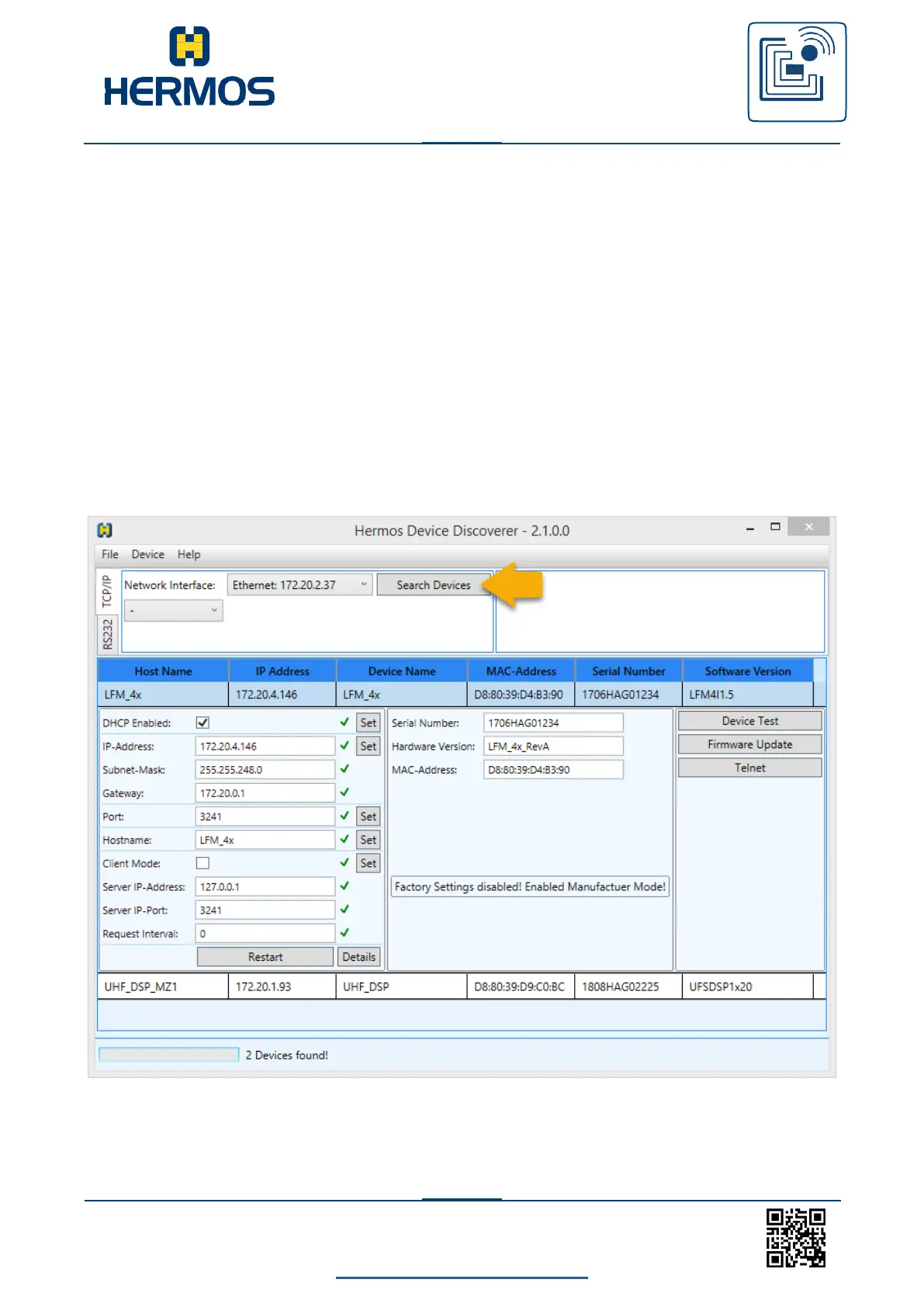Click the QR code in page footer

pyautogui.click(x=796, y=1238)
